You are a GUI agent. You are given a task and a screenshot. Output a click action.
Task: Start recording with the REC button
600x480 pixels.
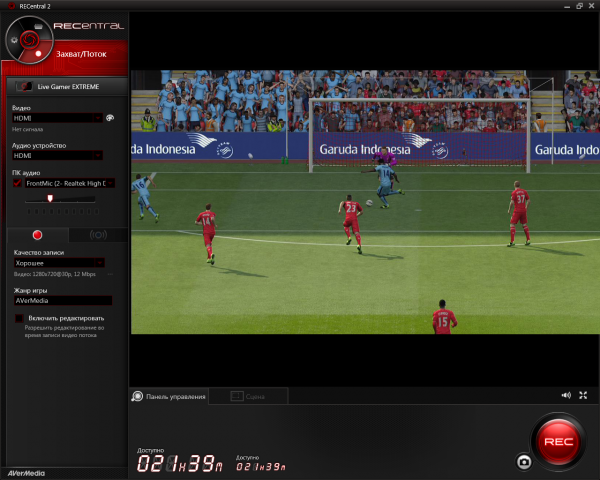tap(558, 442)
